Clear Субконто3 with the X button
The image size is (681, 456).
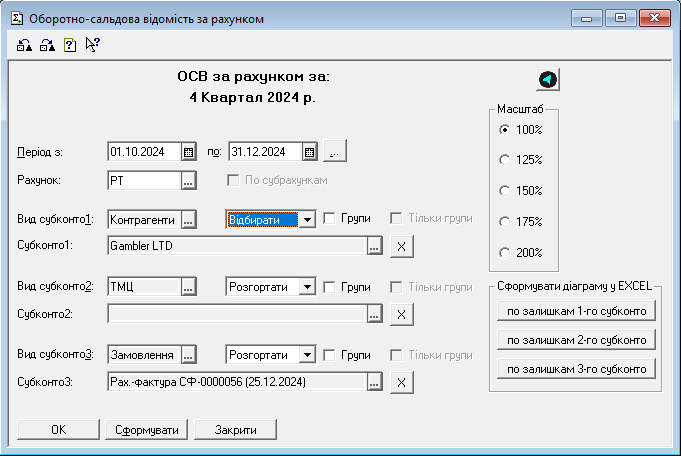tap(400, 382)
